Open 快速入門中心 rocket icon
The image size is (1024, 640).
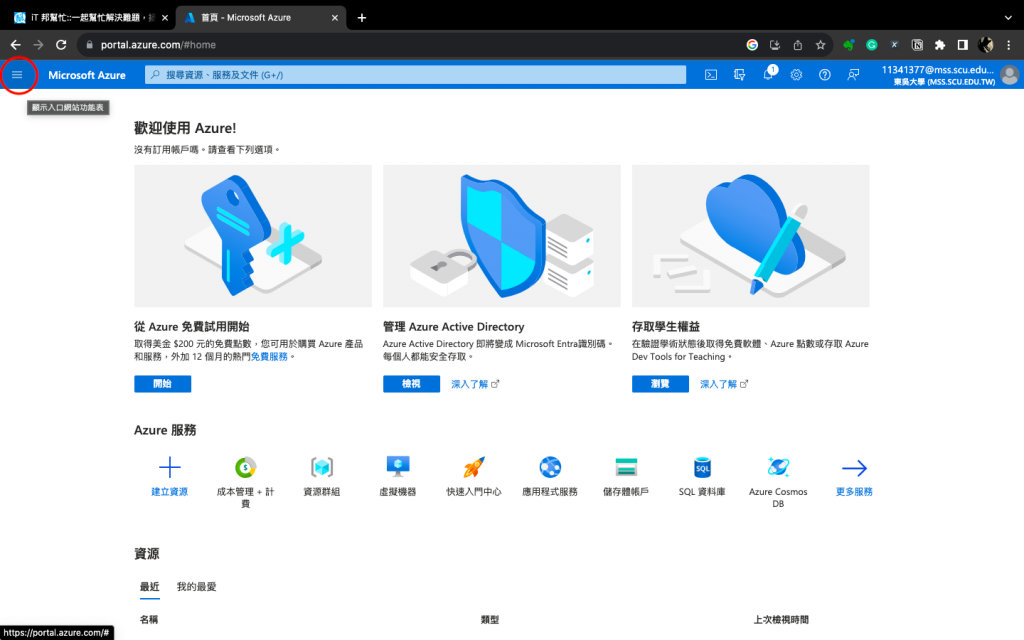(474, 468)
